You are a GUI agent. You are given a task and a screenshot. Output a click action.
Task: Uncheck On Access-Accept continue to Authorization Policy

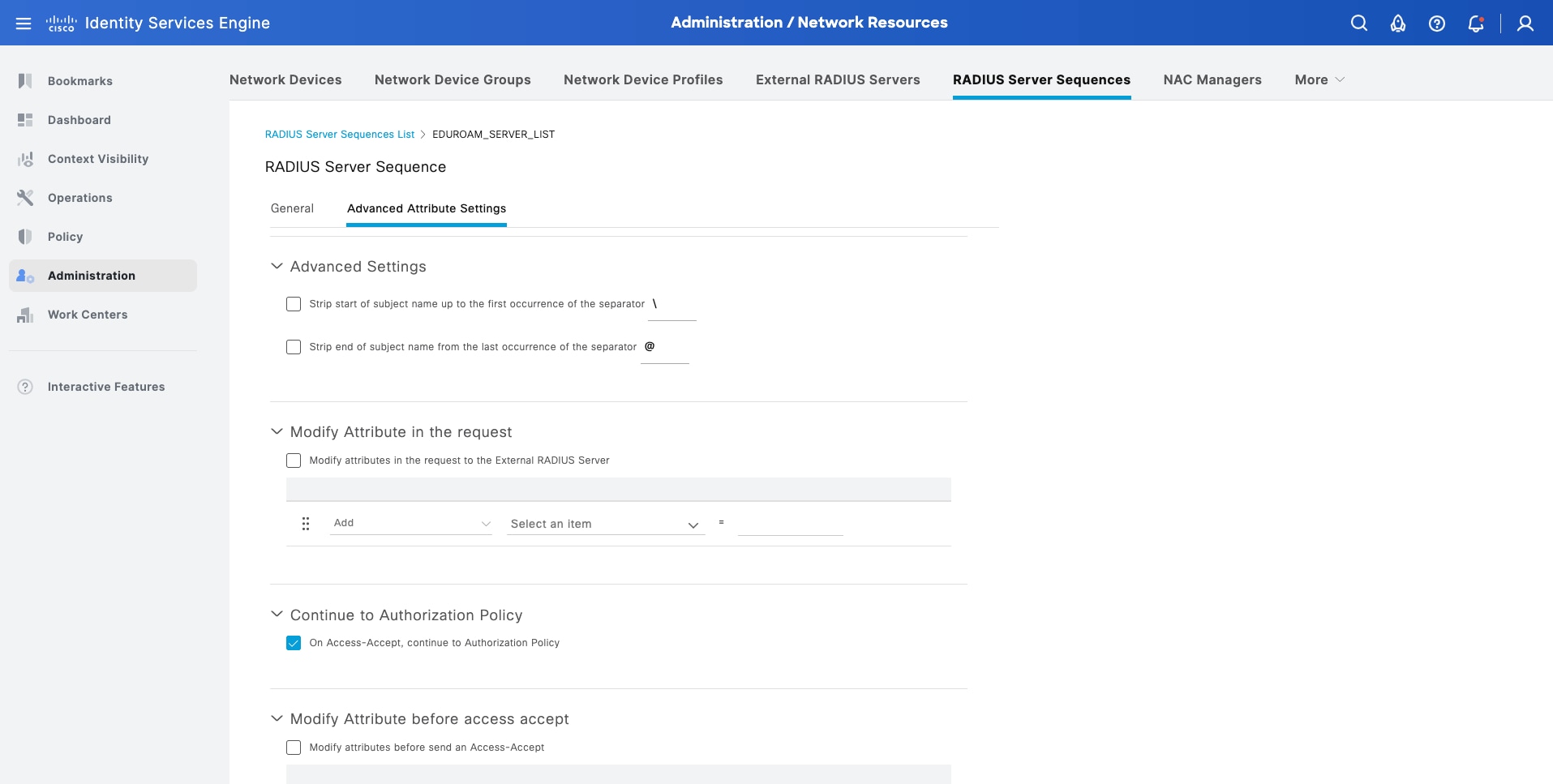(294, 643)
